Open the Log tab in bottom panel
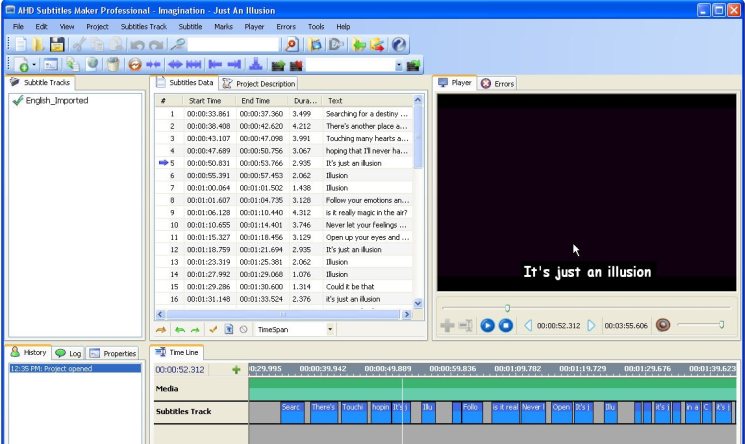 (x=68, y=353)
